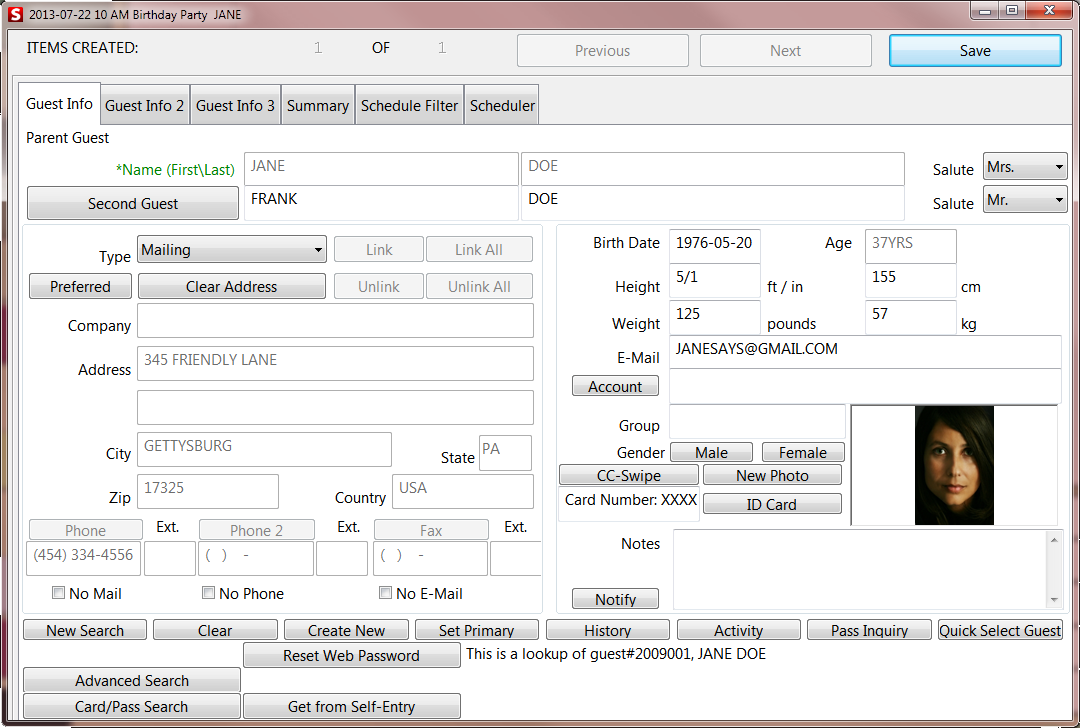Open the Scheduler tab
Screen dimensions: 1080x728
point(502,105)
